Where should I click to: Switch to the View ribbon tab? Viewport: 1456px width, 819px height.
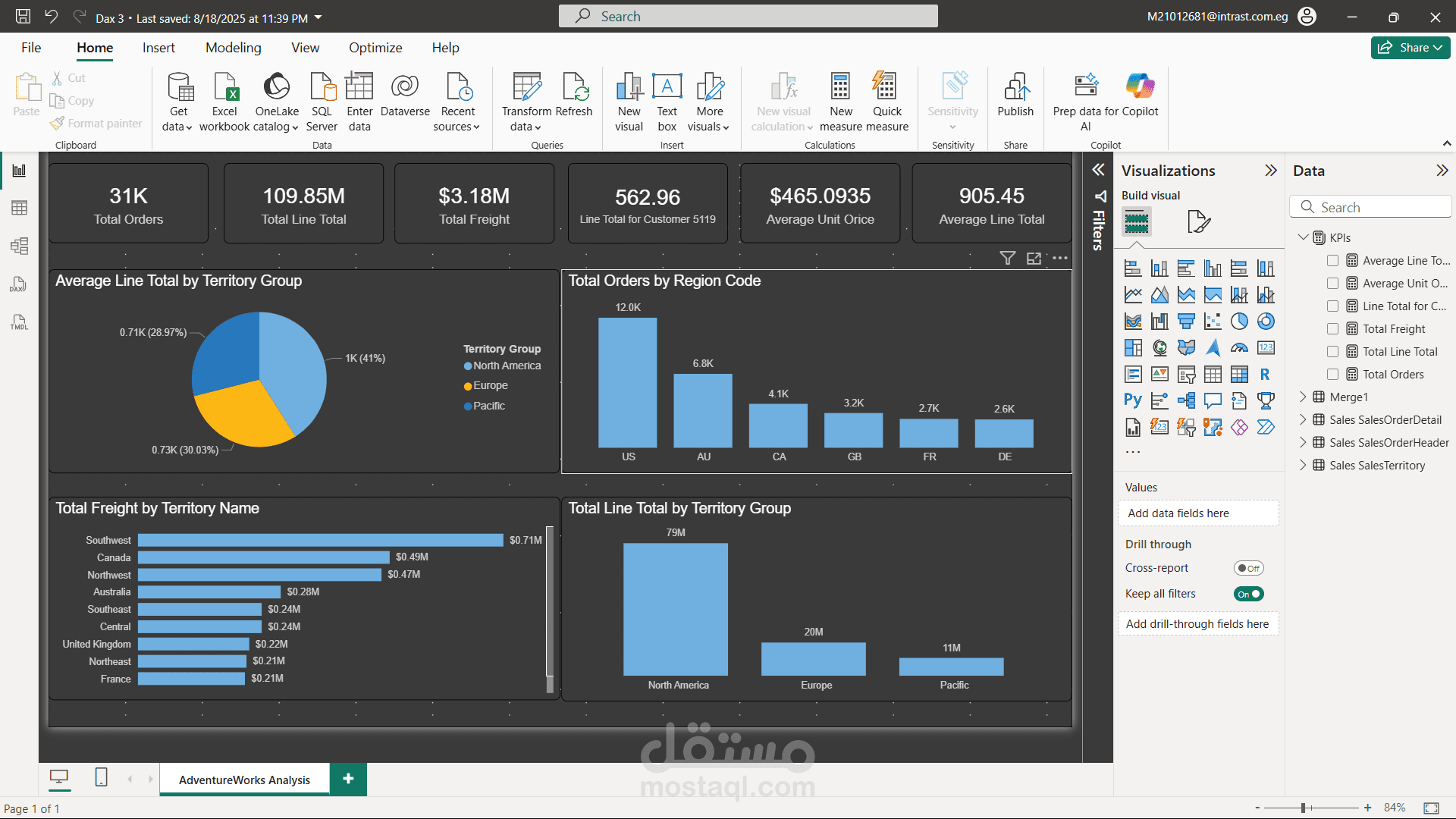coord(306,48)
